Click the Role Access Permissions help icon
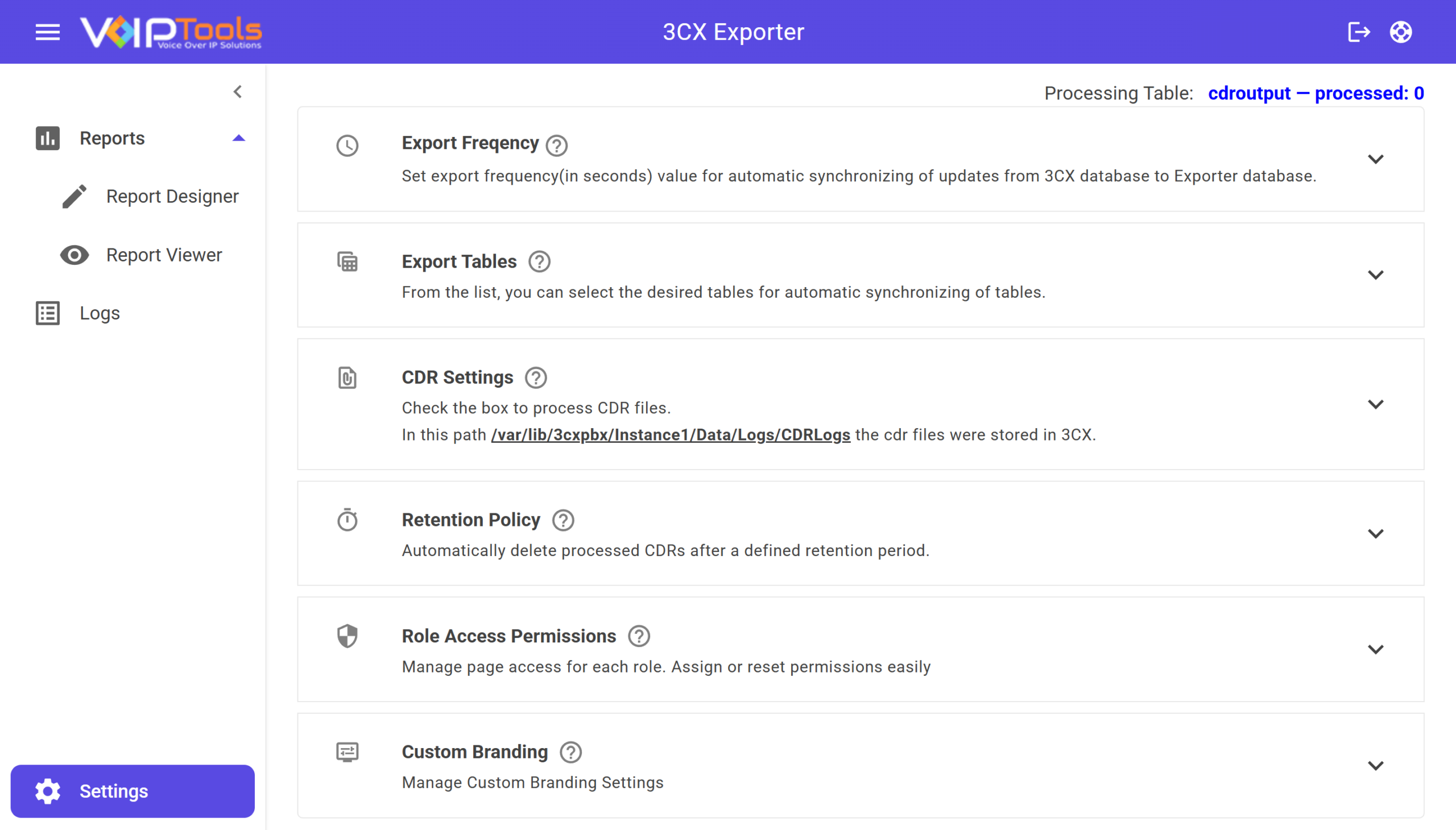 point(639,636)
